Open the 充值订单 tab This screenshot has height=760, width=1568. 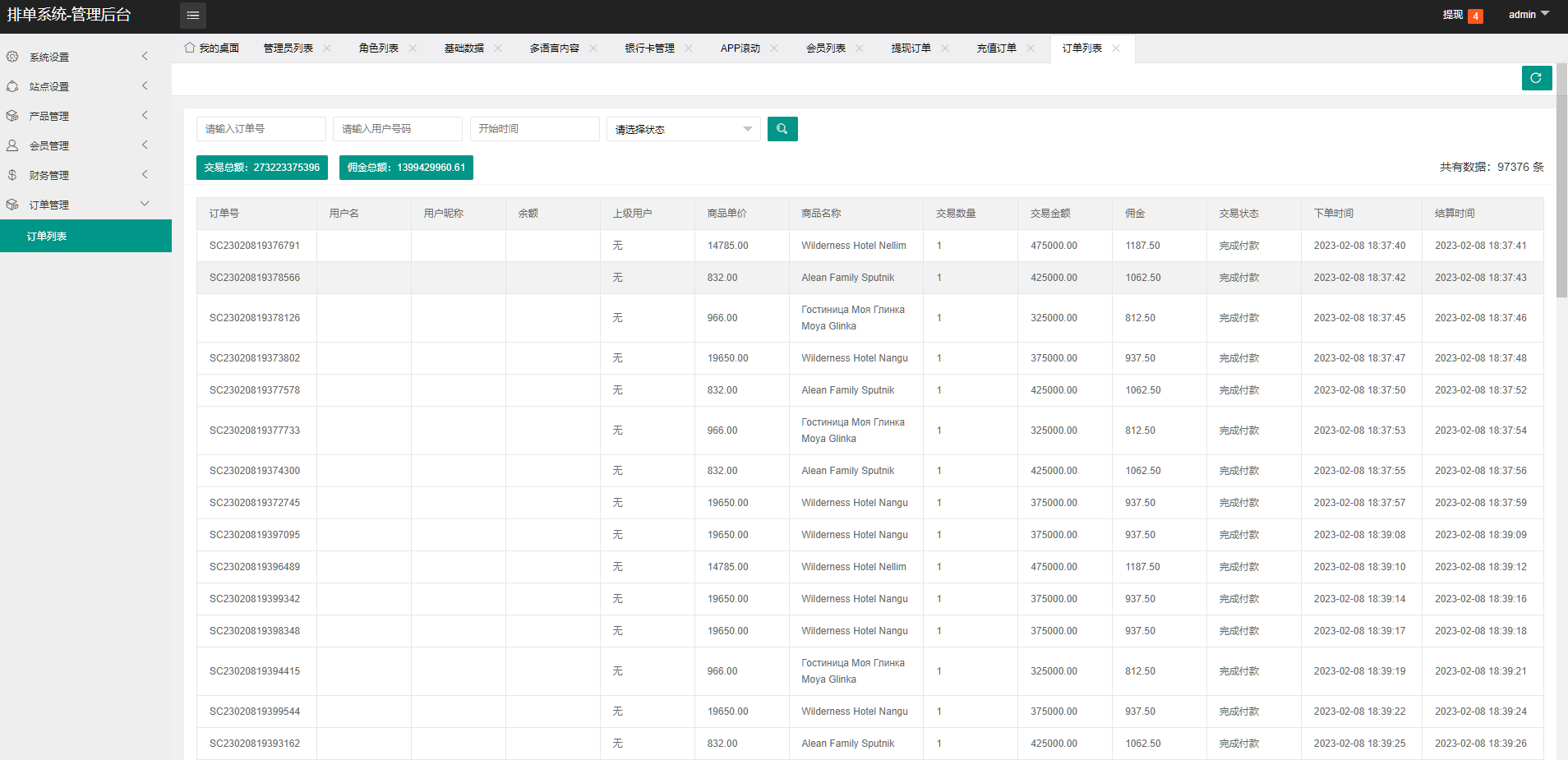coord(995,48)
